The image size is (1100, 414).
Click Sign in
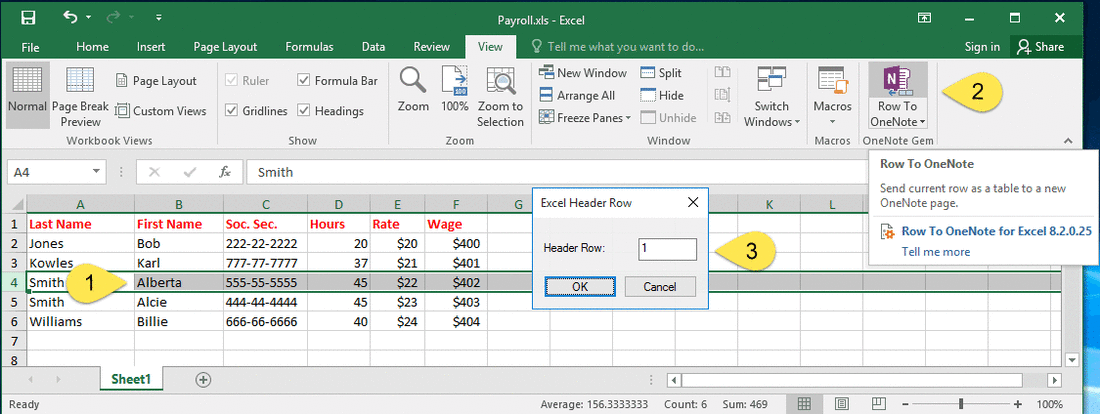(982, 47)
